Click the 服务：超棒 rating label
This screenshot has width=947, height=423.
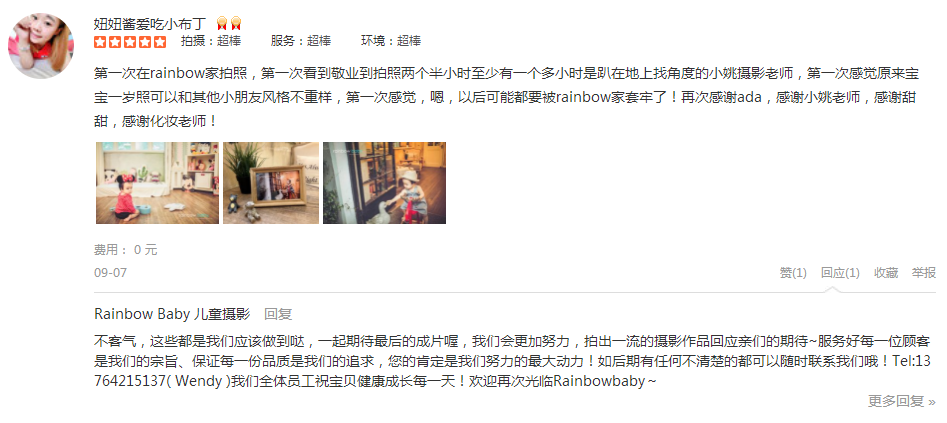point(301,41)
